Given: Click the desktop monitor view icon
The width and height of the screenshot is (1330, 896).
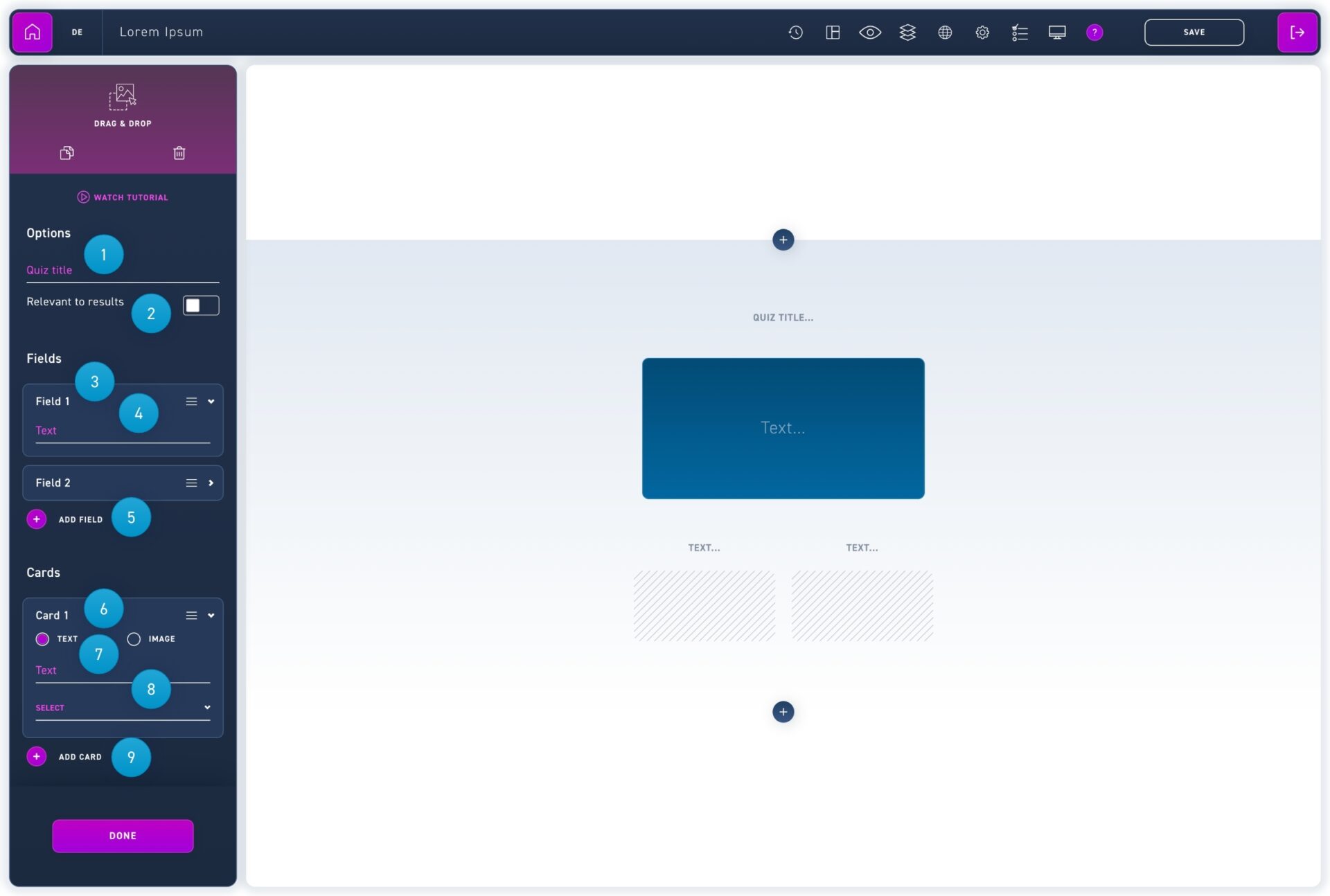Looking at the screenshot, I should click(1057, 32).
